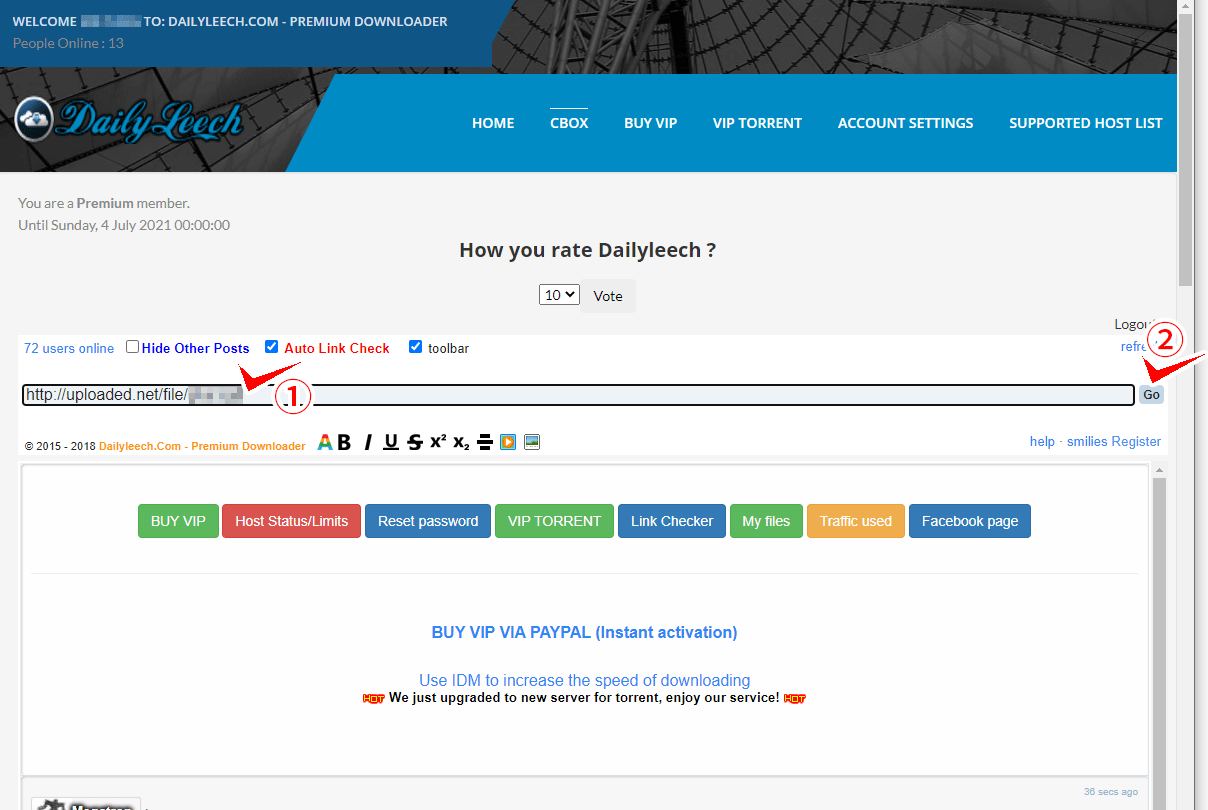Click Dailyleech.Com - Premium Downloader link

pyautogui.click(x=202, y=446)
